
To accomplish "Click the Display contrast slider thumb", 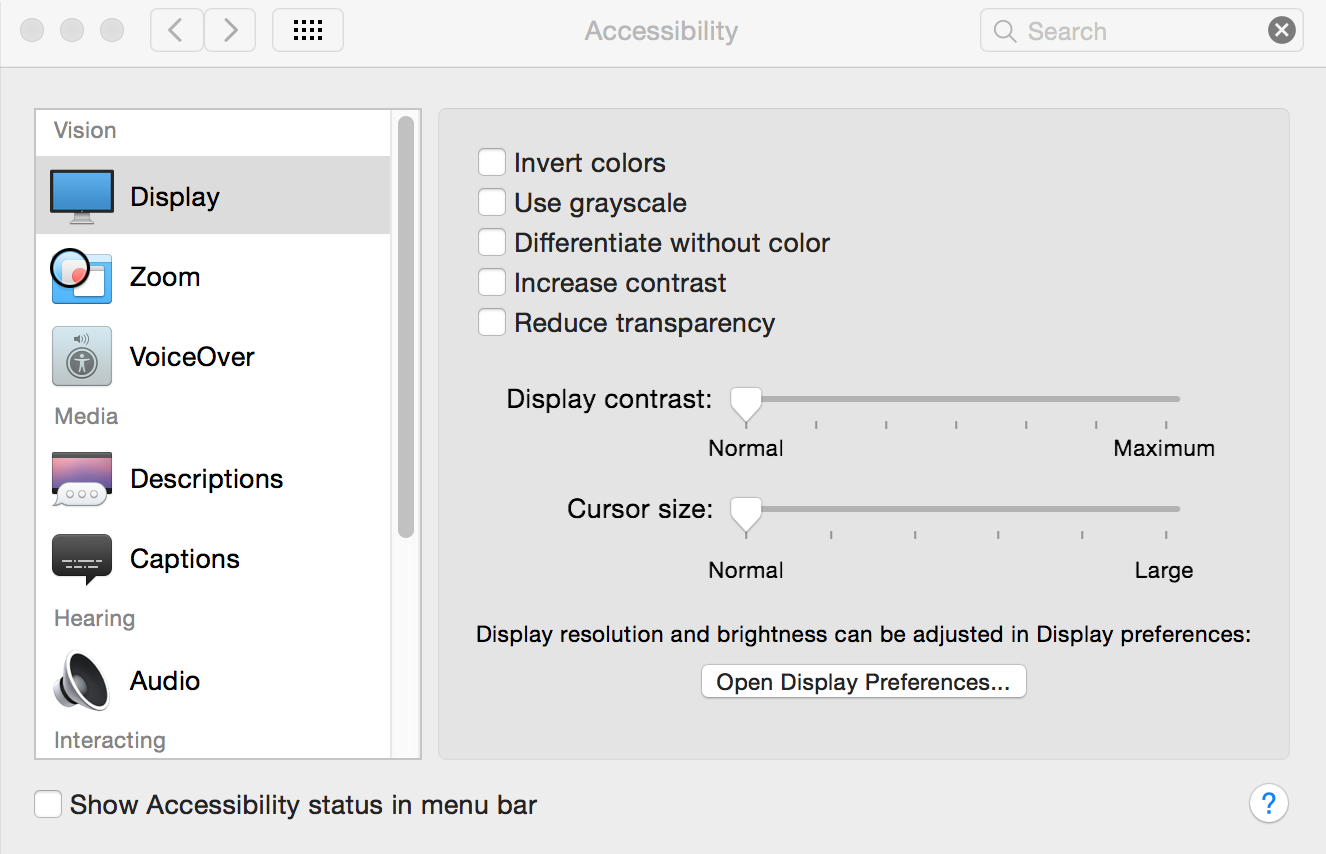I will click(746, 402).
